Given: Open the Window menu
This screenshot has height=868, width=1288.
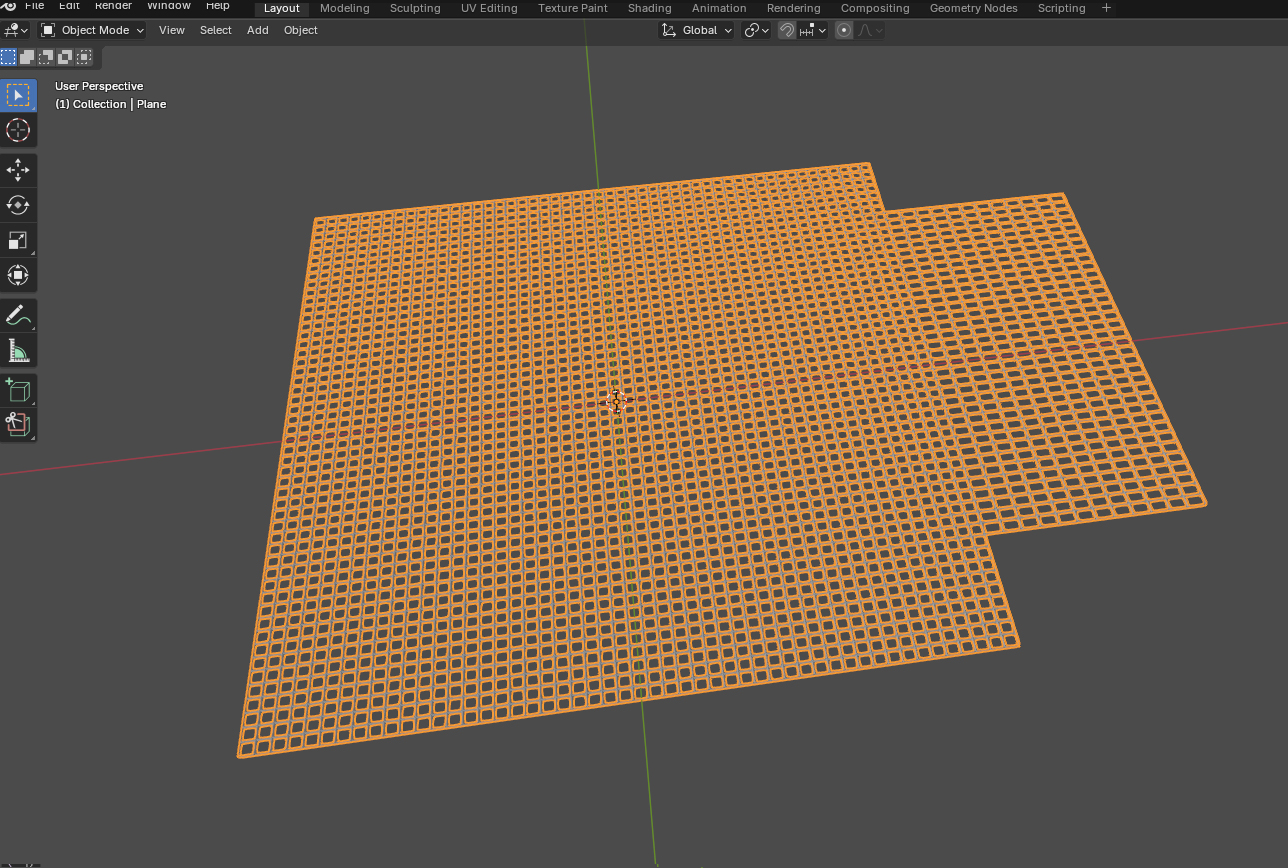Looking at the screenshot, I should coord(169,6).
